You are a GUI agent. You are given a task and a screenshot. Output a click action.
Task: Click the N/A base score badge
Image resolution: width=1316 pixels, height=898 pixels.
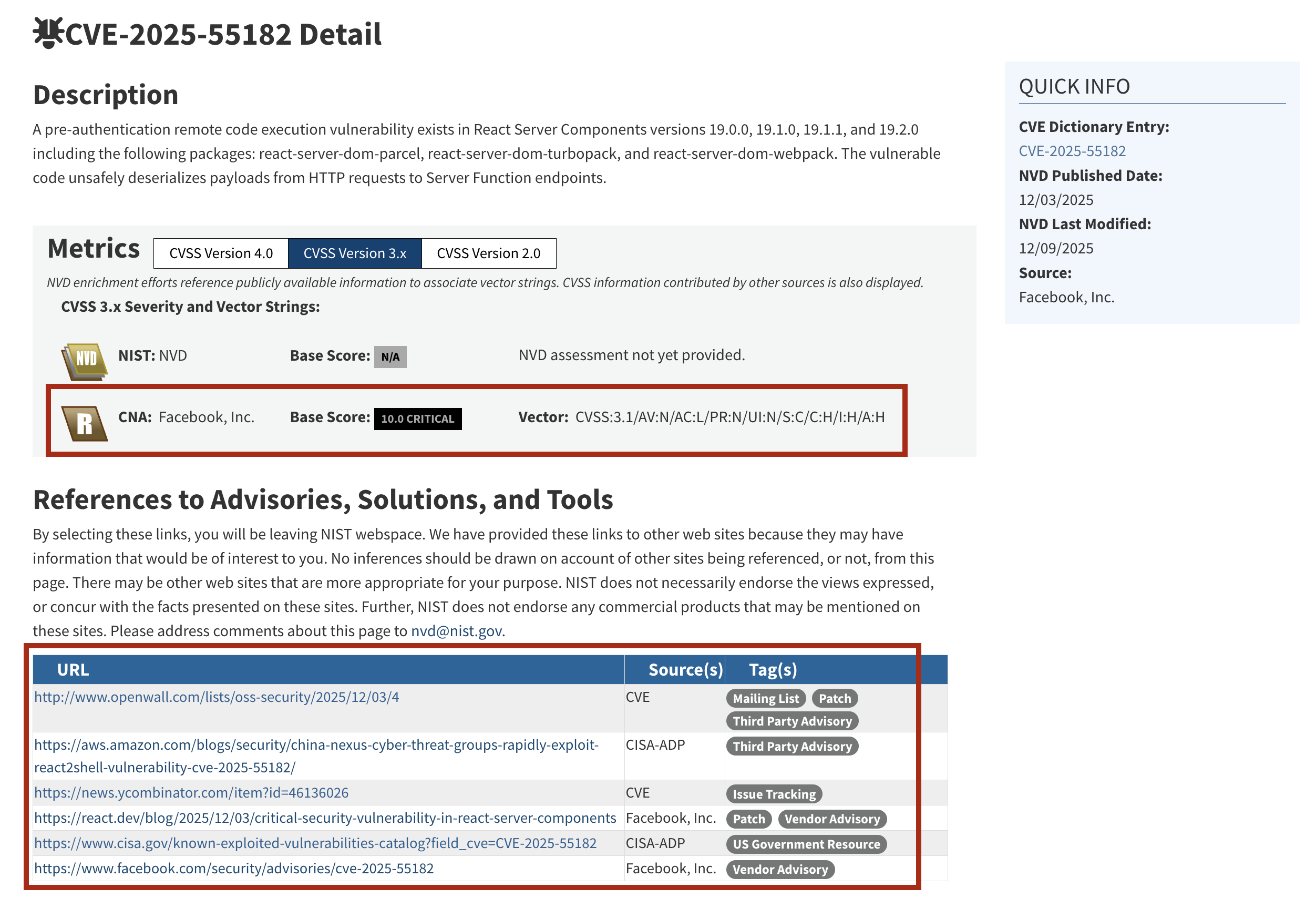click(389, 356)
